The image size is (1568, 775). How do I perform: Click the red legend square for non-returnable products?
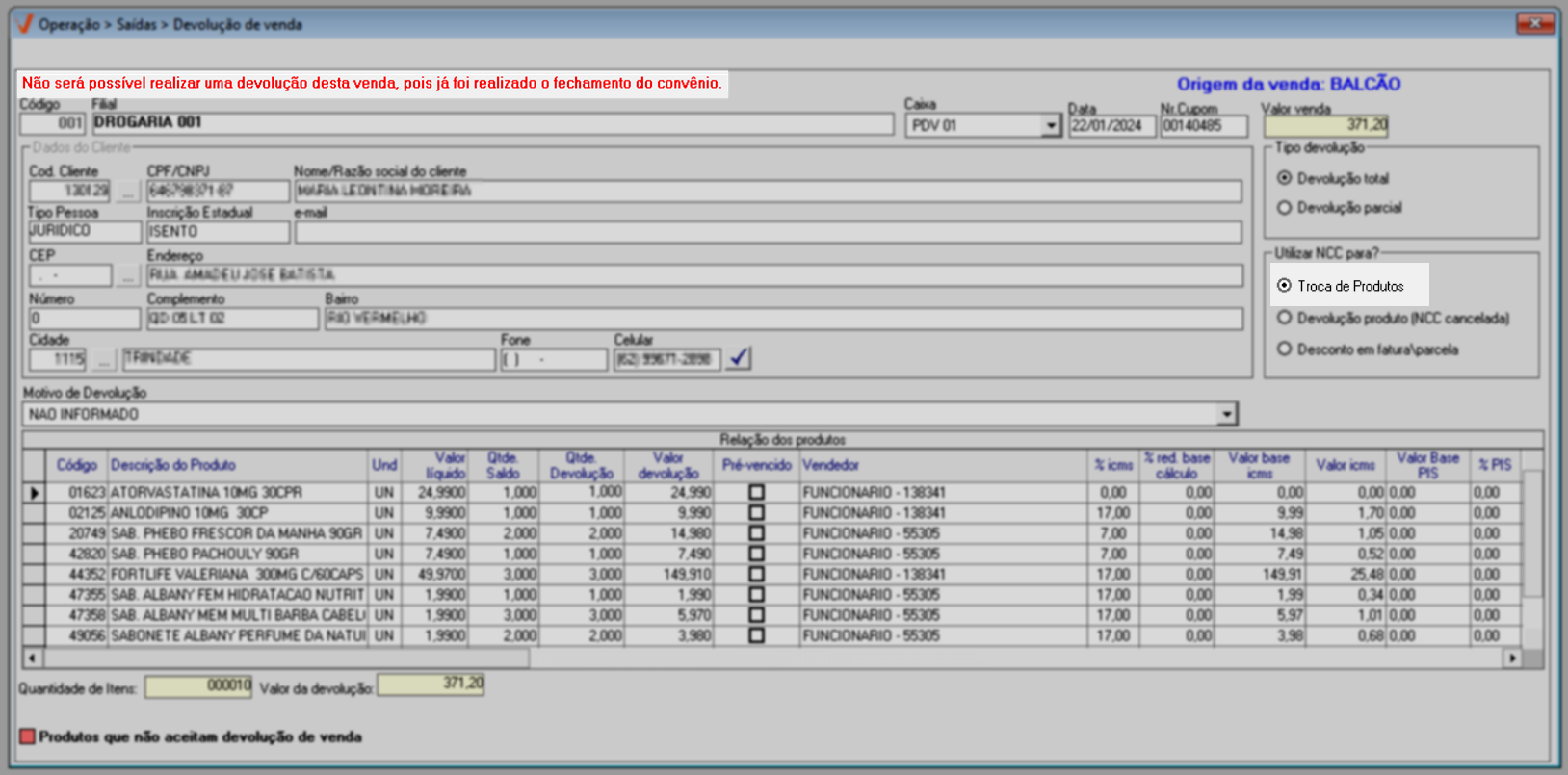point(27,736)
